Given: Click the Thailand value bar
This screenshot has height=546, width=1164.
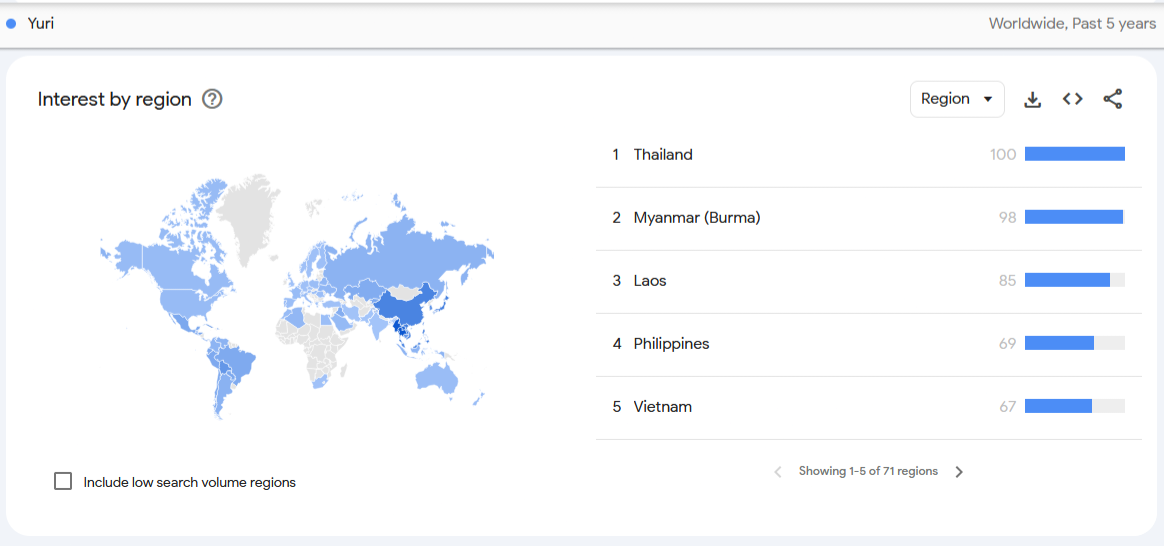Looking at the screenshot, I should click(1075, 154).
